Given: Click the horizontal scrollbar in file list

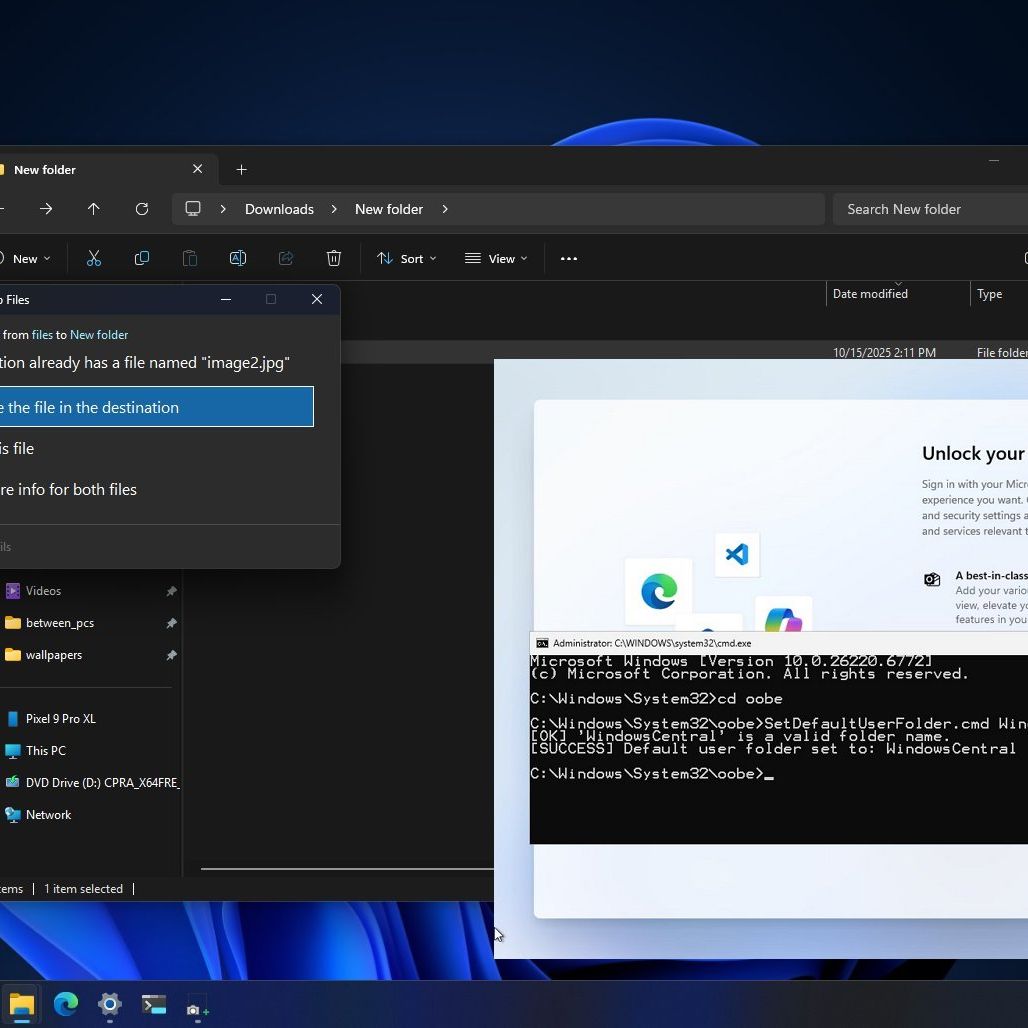Looking at the screenshot, I should coord(347,869).
